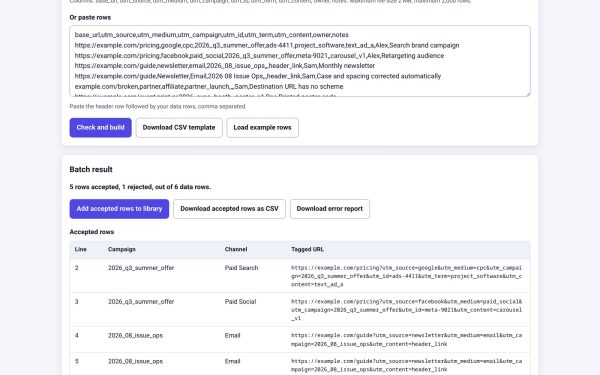Download accepted rows as CSV
Viewport: 600px width, 375px height.
pyautogui.click(x=229, y=209)
